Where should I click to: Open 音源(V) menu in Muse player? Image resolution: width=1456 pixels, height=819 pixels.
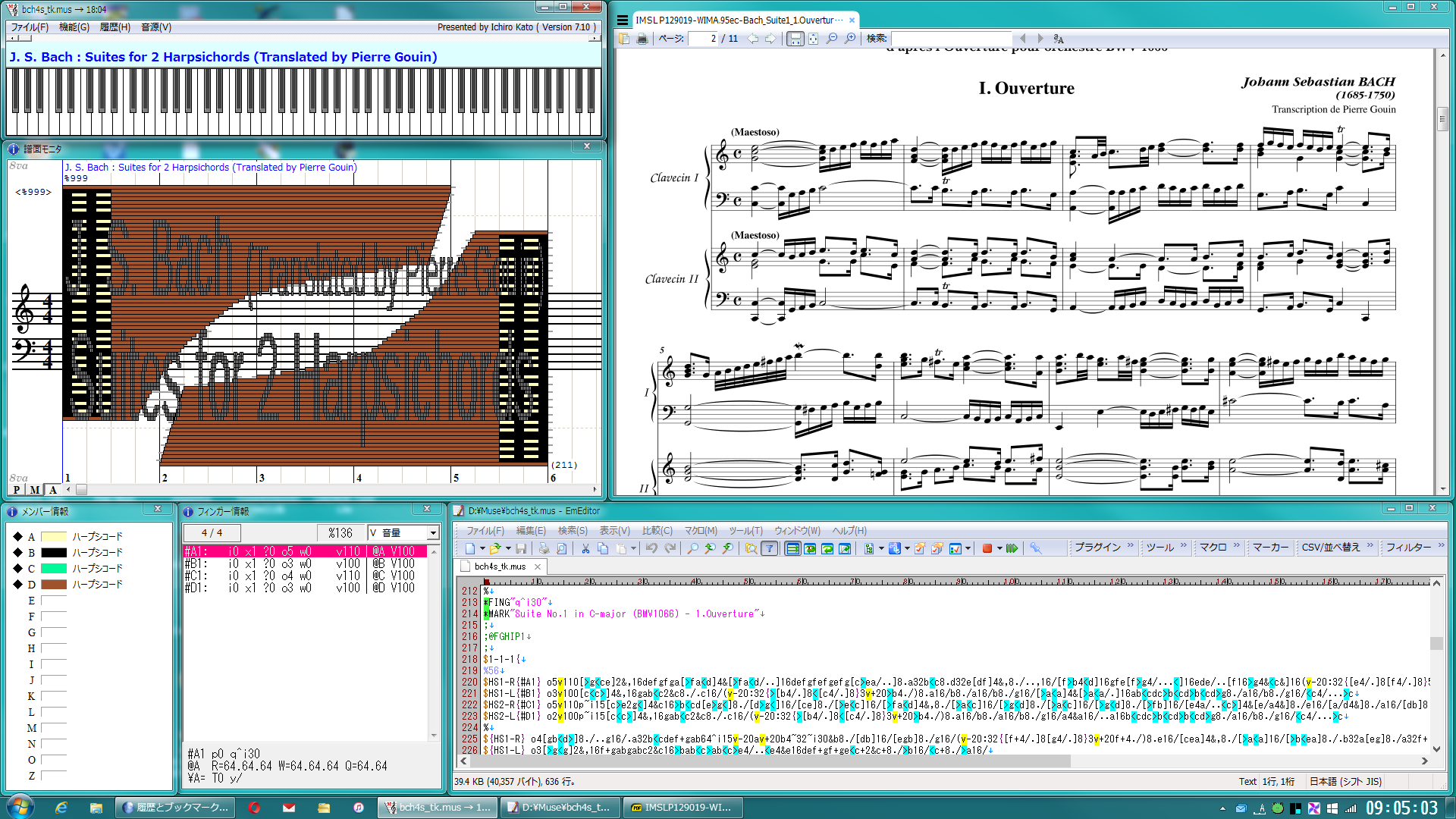[x=156, y=27]
